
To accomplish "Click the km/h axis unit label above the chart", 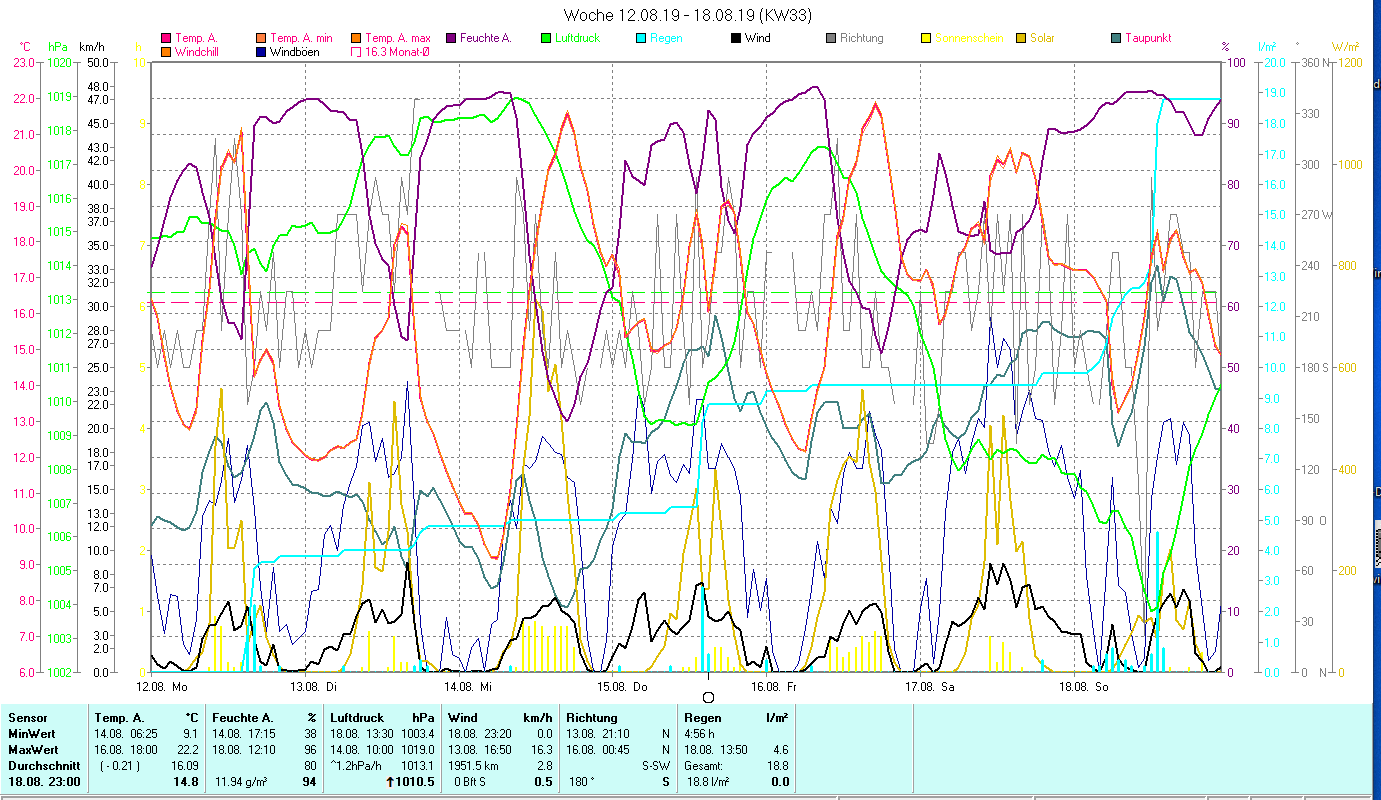I will click(x=92, y=46).
